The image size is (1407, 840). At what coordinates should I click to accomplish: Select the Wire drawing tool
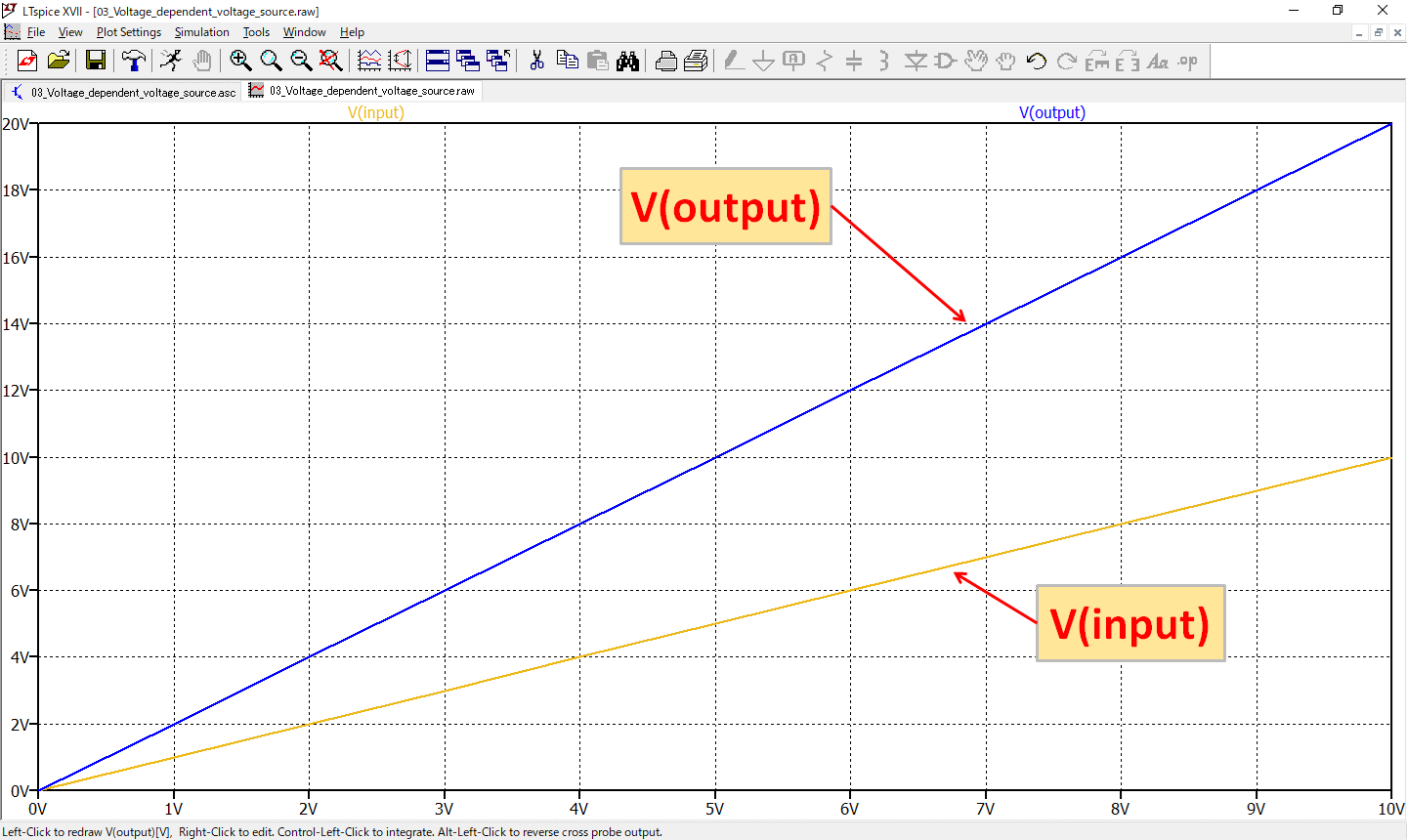pos(733,61)
